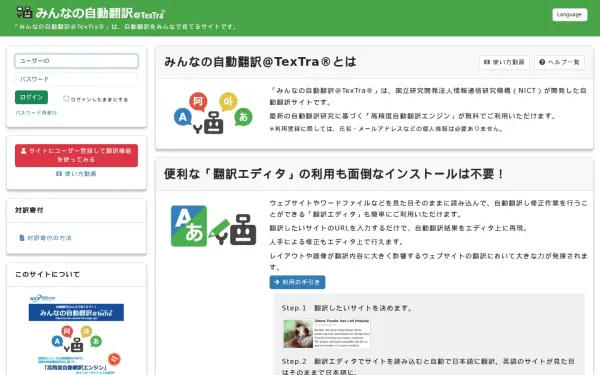Click the red user registration button
Image resolution: width=600 pixels, height=375 pixels.
(77, 155)
